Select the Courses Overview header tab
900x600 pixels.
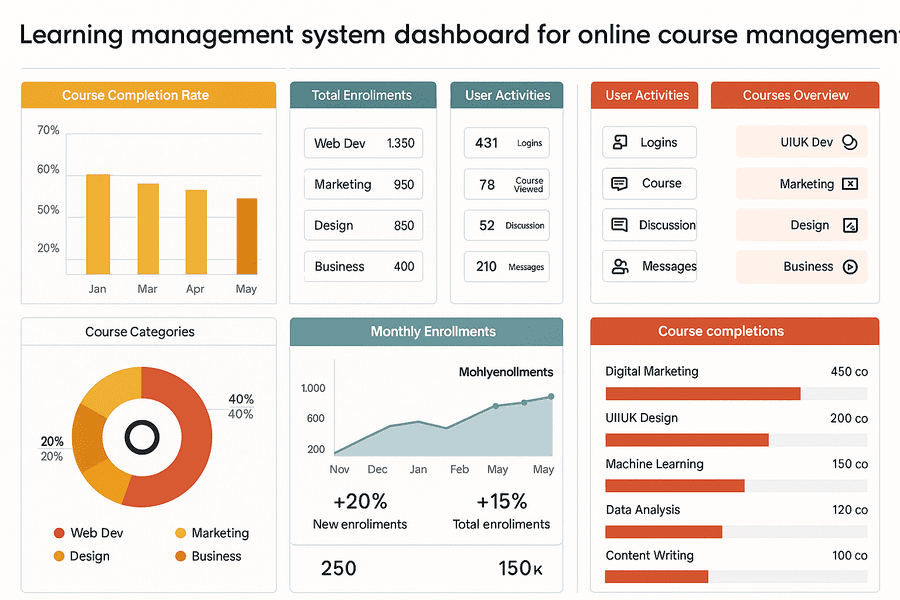[x=795, y=96]
